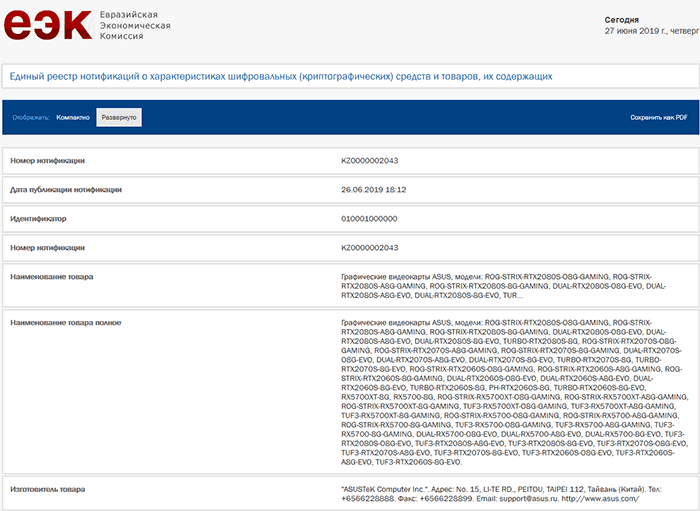The image size is (700, 511).
Task: Click the Идентификатор row label
Action: coord(38,218)
